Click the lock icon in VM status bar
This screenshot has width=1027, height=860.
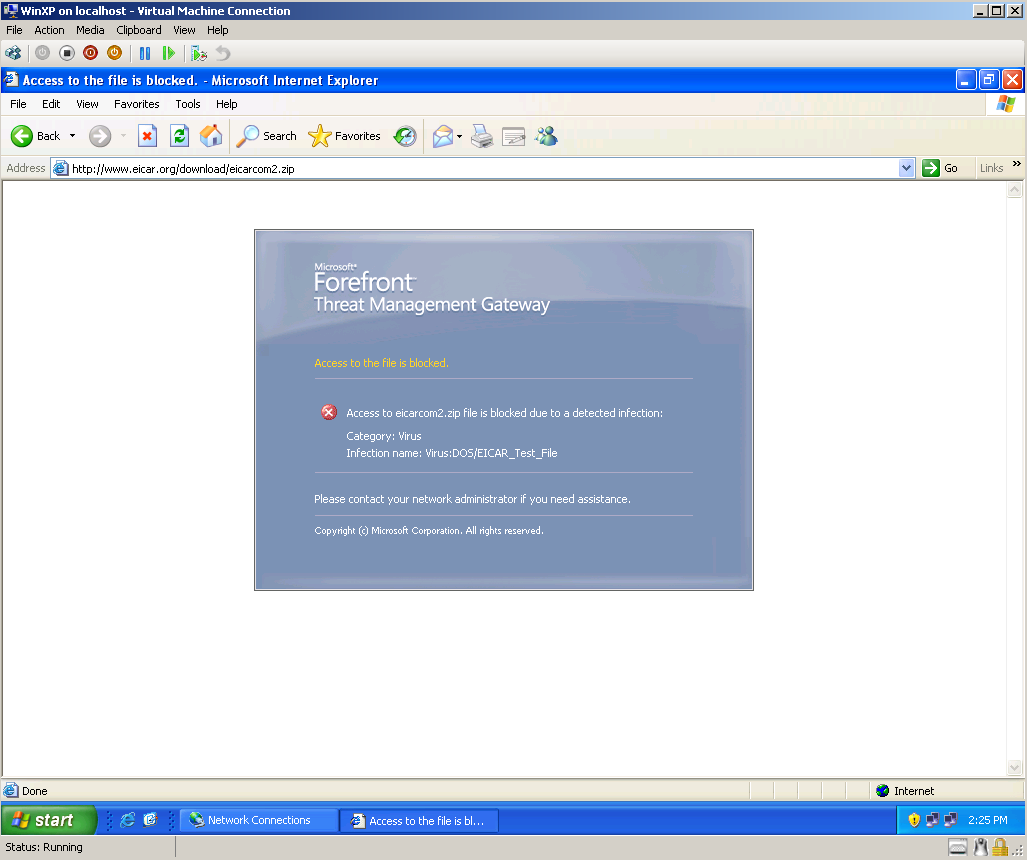[x=1000, y=847]
